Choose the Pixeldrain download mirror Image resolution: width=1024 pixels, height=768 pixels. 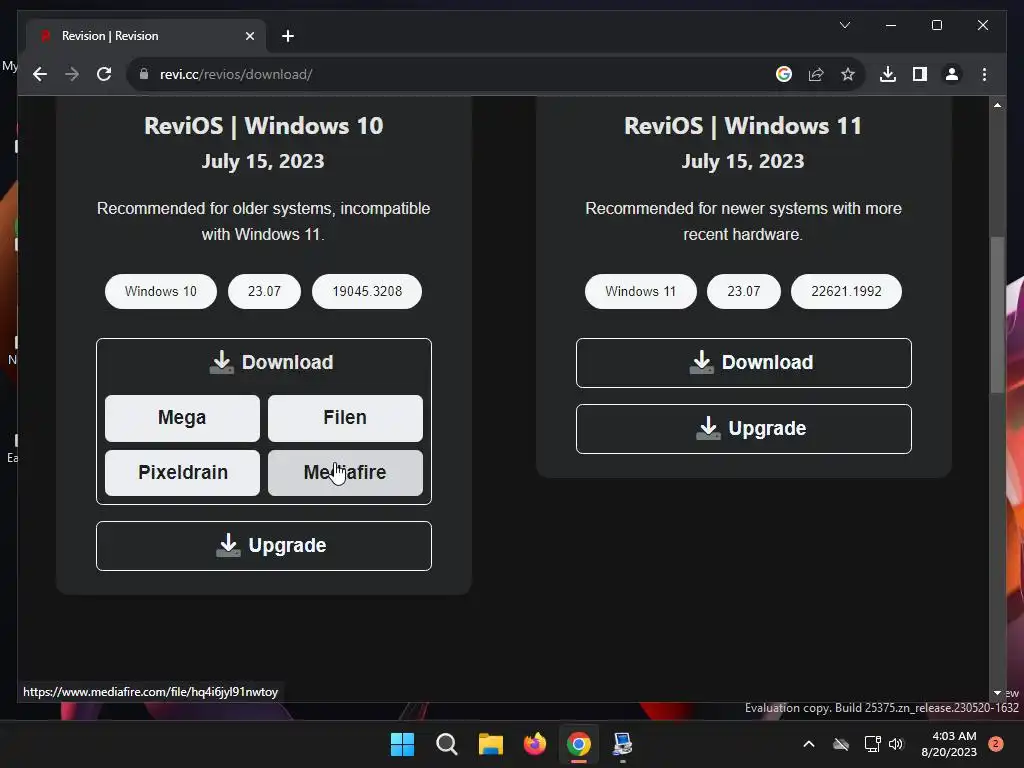click(x=182, y=473)
